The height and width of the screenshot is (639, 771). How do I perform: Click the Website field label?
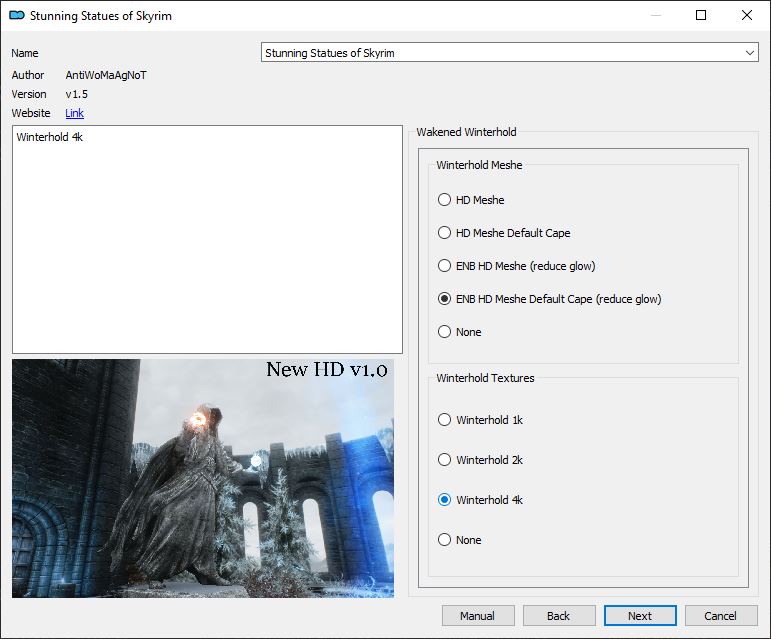click(30, 113)
